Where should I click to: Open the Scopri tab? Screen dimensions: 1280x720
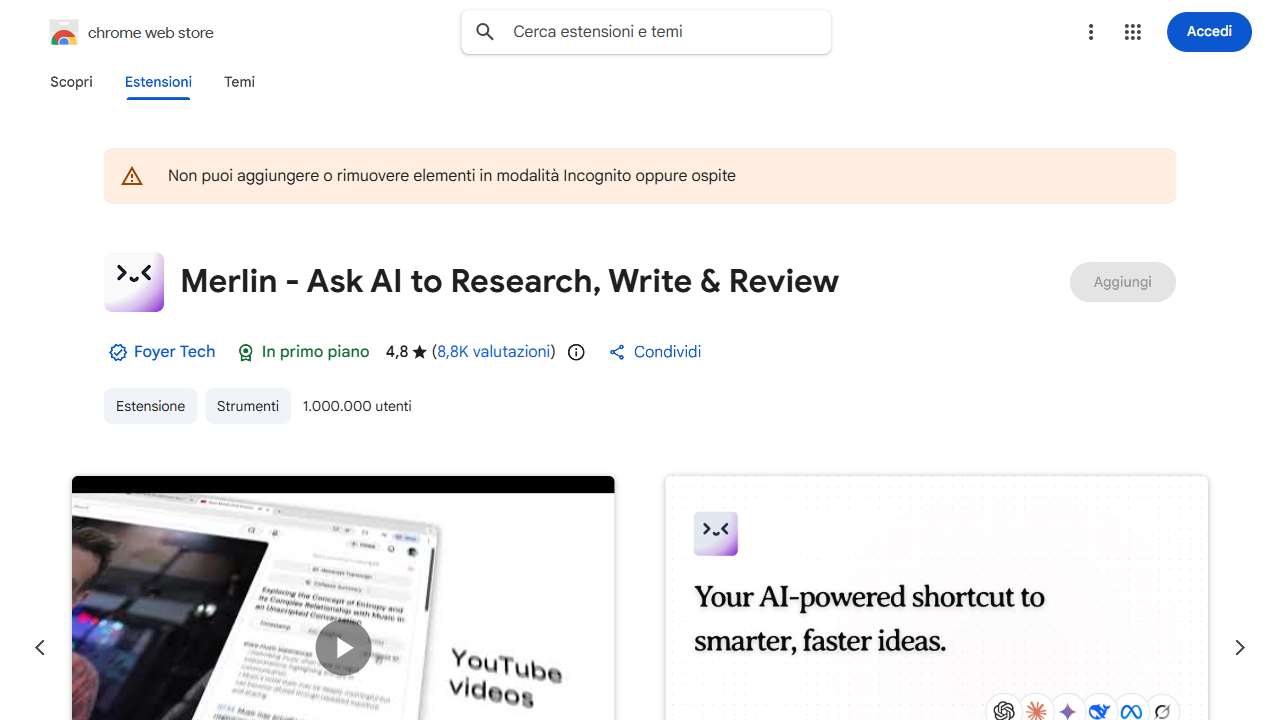tap(71, 82)
